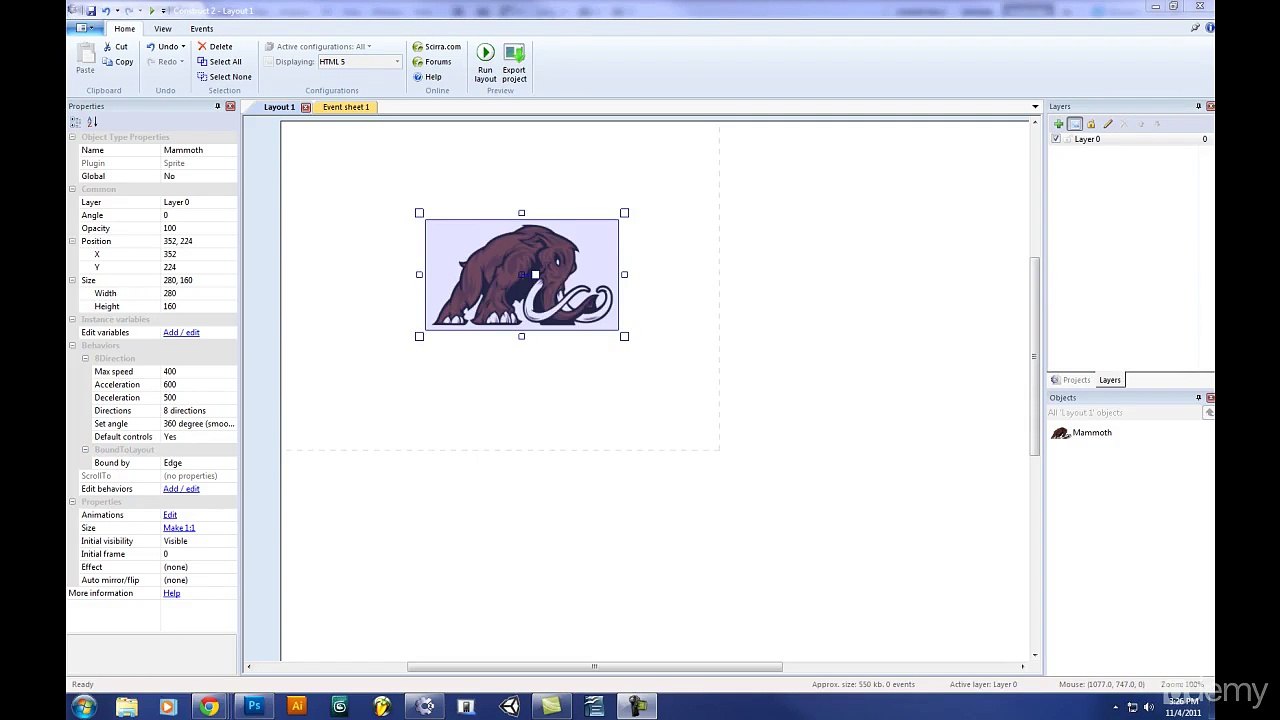Open the application menu button
This screenshot has width=1280, height=720.
tap(86, 28)
